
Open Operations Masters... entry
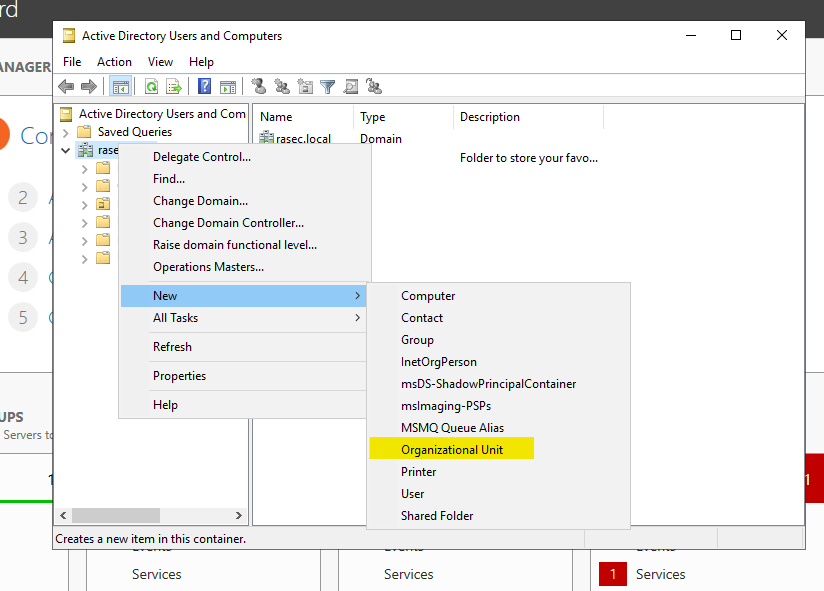click(245, 267)
